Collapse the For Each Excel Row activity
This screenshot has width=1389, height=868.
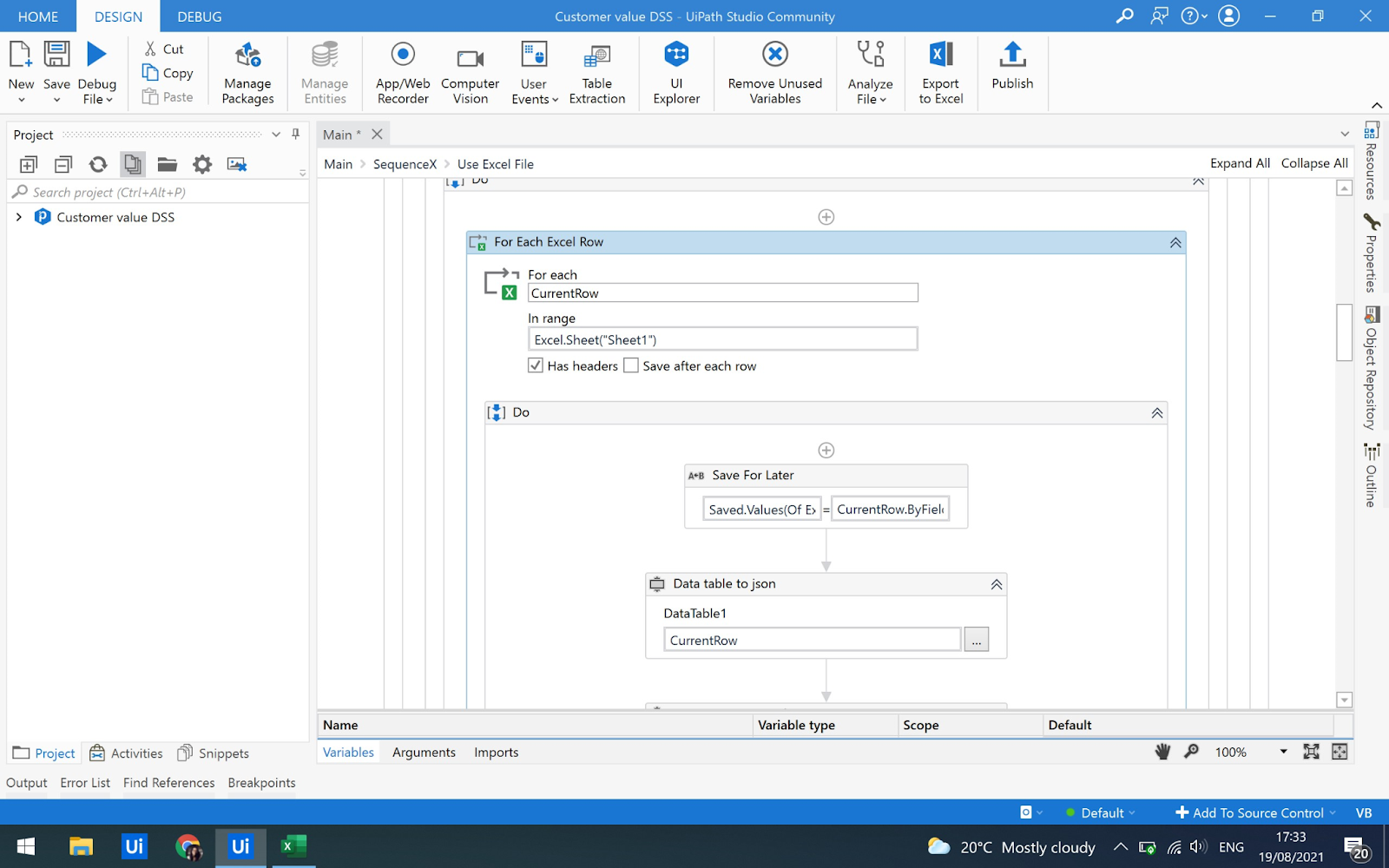(1175, 243)
